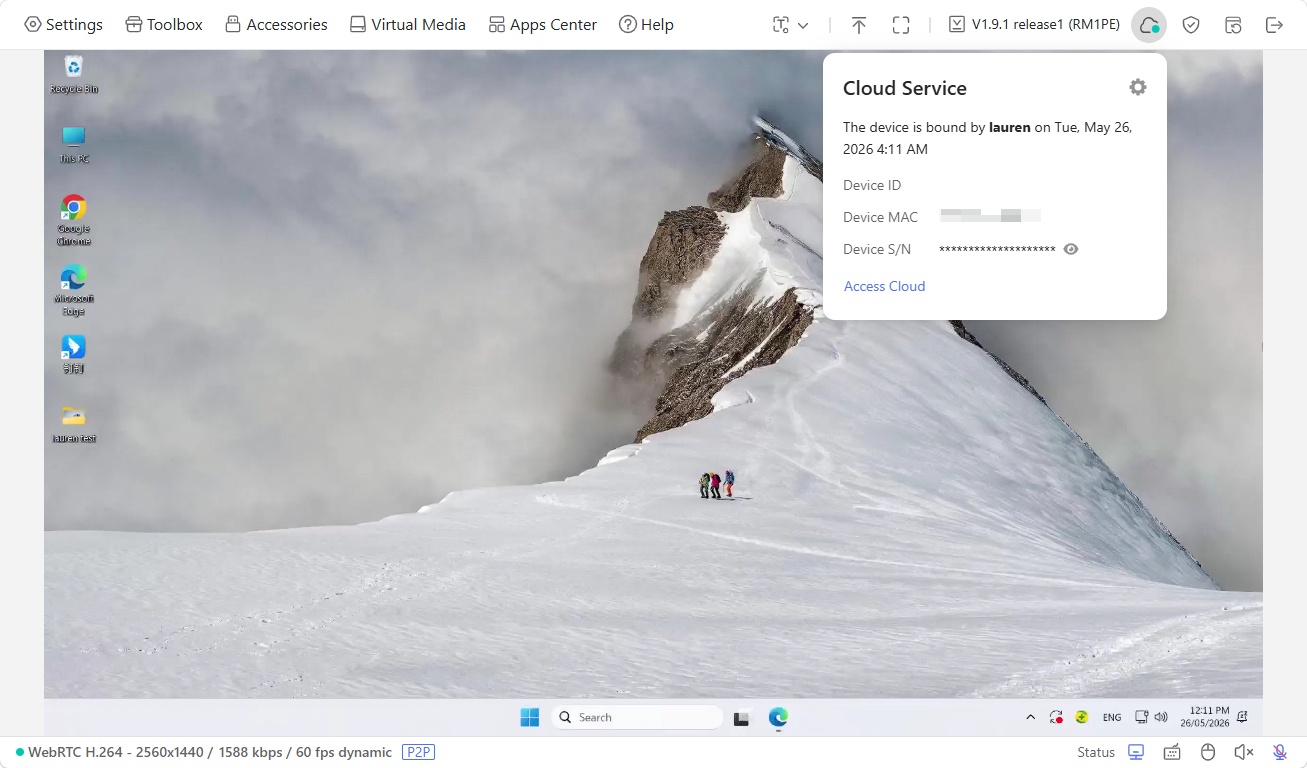Open Edge from the taskbar
Viewport: 1307px width, 768px height.
[778, 717]
